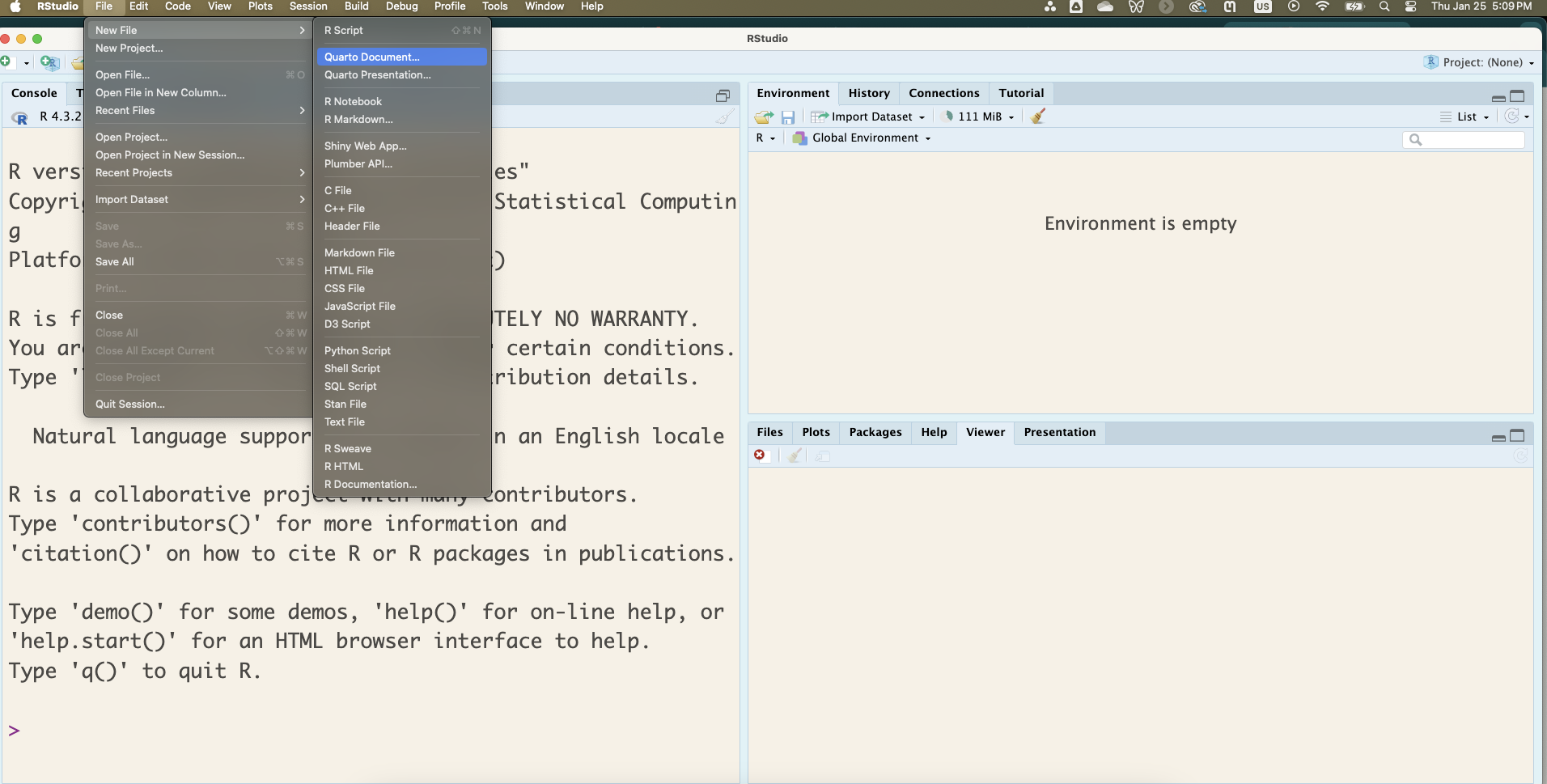This screenshot has height=784, width=1547.
Task: Expand the Console pane using its pane icon
Action: (x=722, y=95)
